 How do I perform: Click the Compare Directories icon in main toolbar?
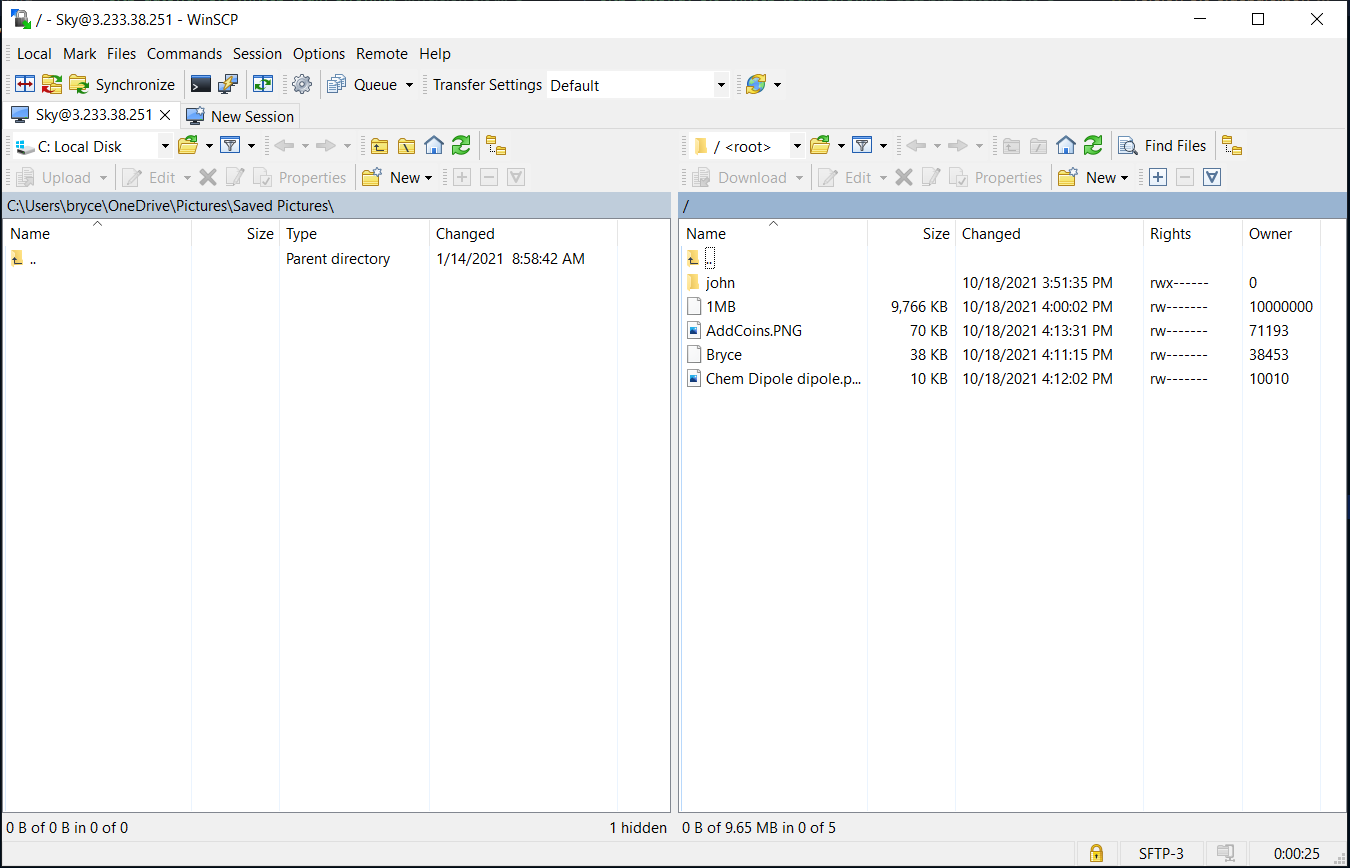[x=25, y=85]
